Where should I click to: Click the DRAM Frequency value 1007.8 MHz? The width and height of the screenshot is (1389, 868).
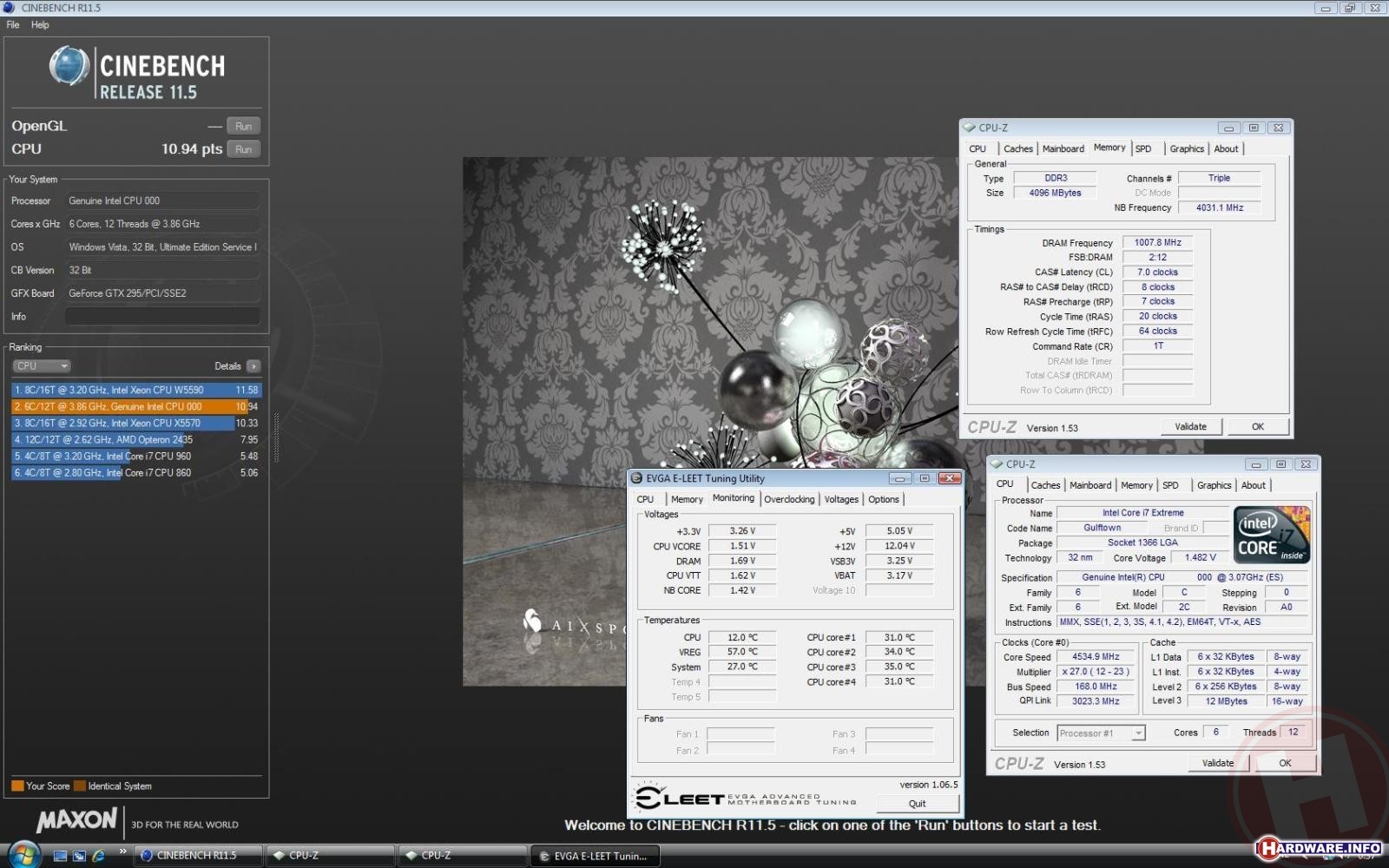pos(1157,243)
